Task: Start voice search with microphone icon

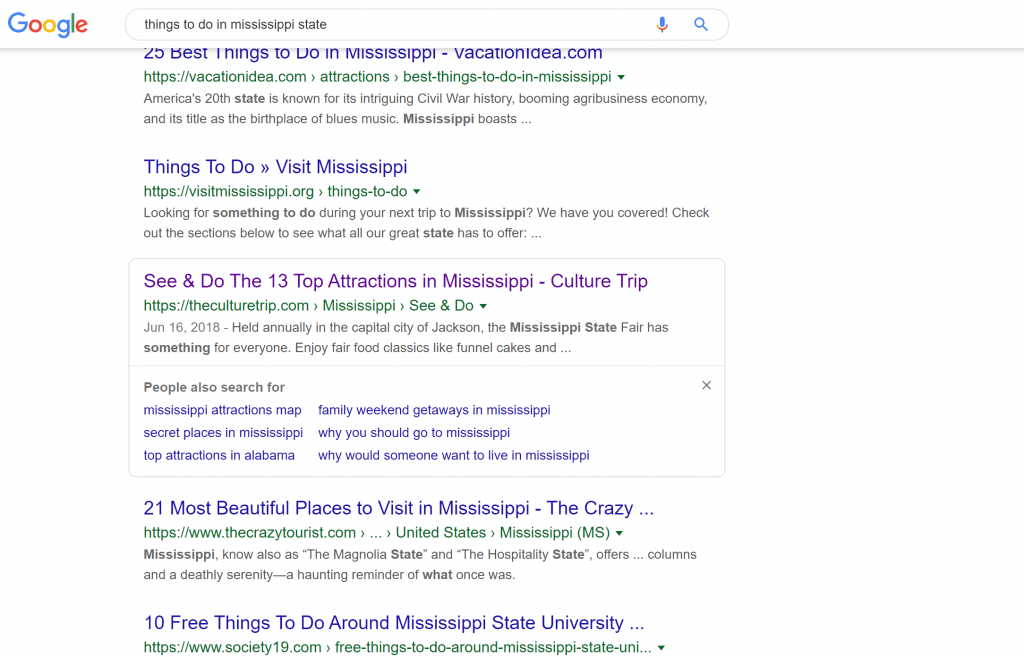Action: 662,25
